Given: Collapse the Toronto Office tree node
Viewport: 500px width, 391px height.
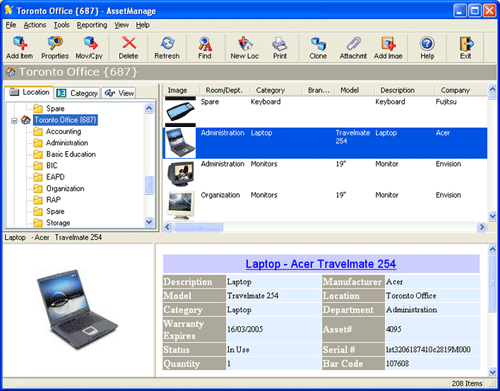Looking at the screenshot, I should 14,121.
